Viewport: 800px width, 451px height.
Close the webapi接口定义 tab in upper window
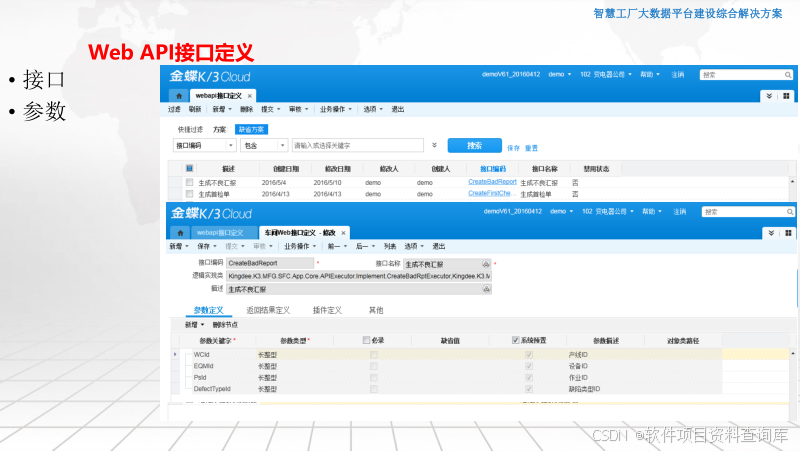coord(249,96)
